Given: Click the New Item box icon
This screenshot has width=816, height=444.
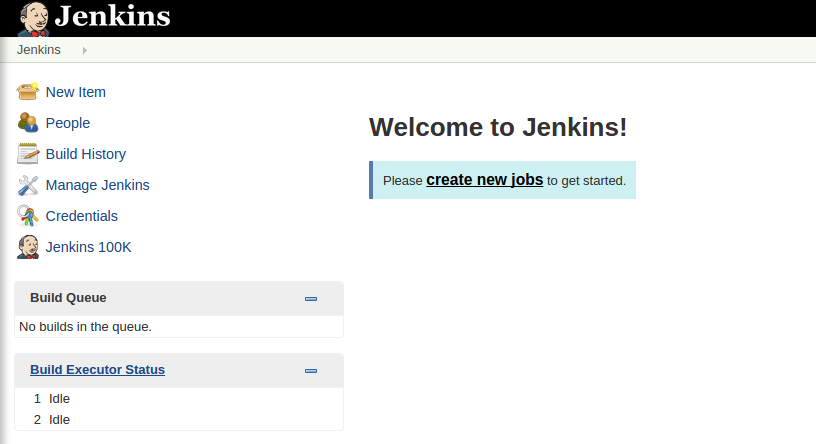Looking at the screenshot, I should pyautogui.click(x=28, y=92).
